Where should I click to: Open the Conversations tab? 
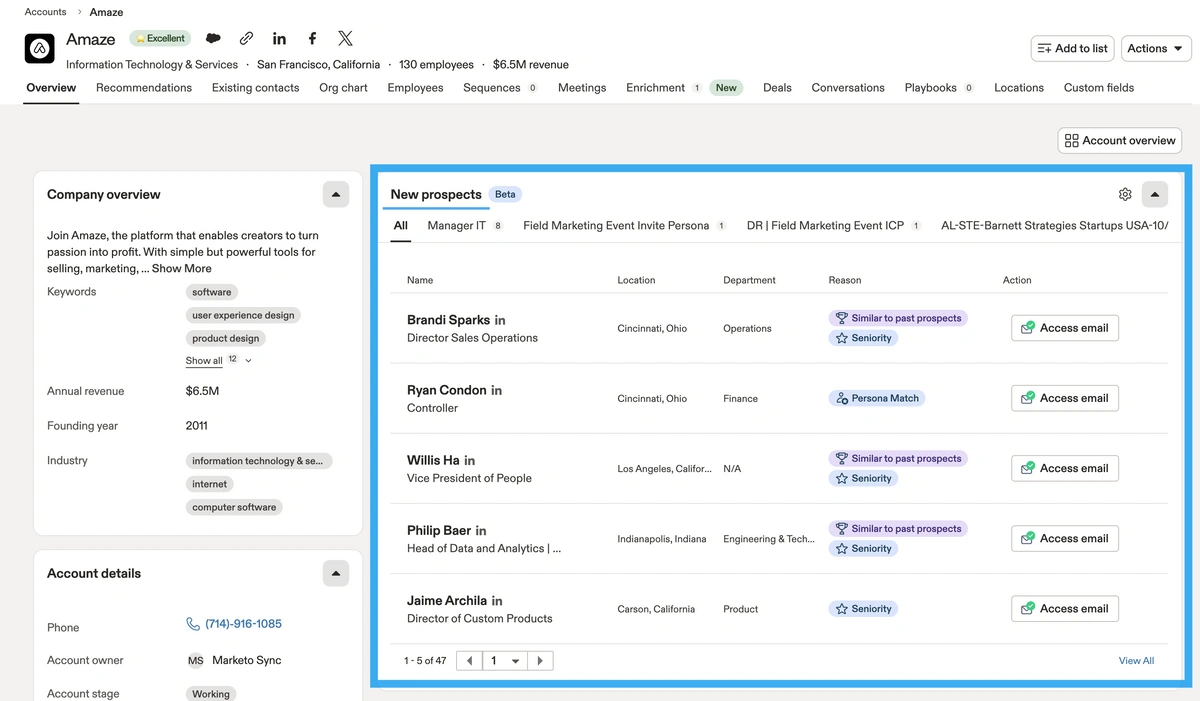point(848,88)
